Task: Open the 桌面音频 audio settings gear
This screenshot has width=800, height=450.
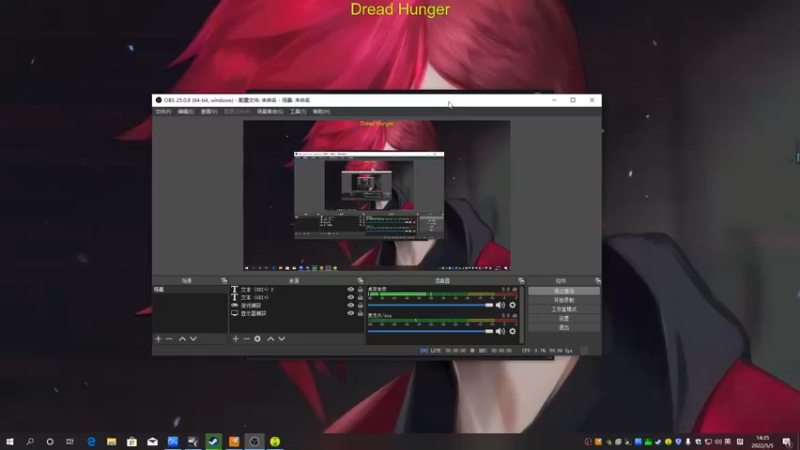Action: [512, 305]
